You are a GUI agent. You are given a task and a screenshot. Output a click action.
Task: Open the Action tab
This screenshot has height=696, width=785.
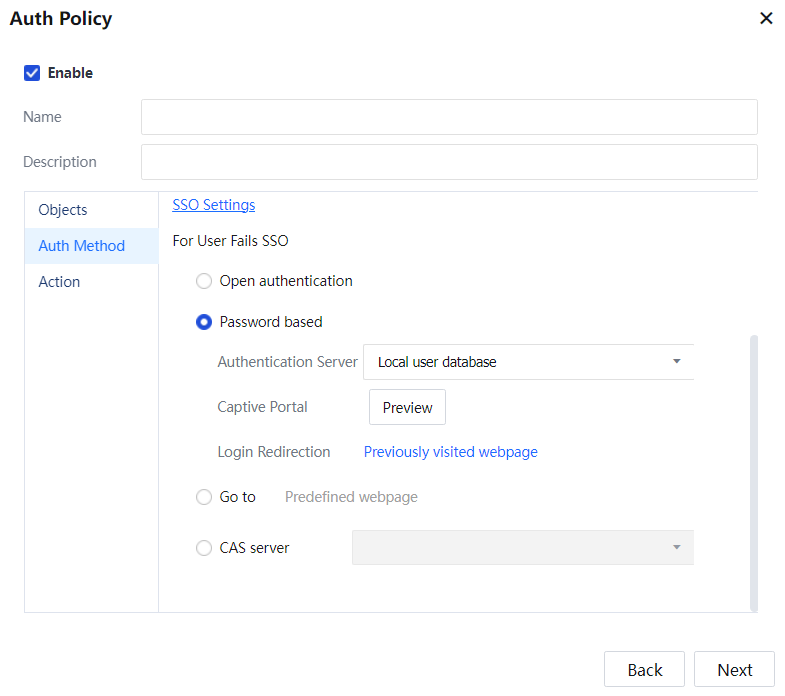(x=59, y=282)
